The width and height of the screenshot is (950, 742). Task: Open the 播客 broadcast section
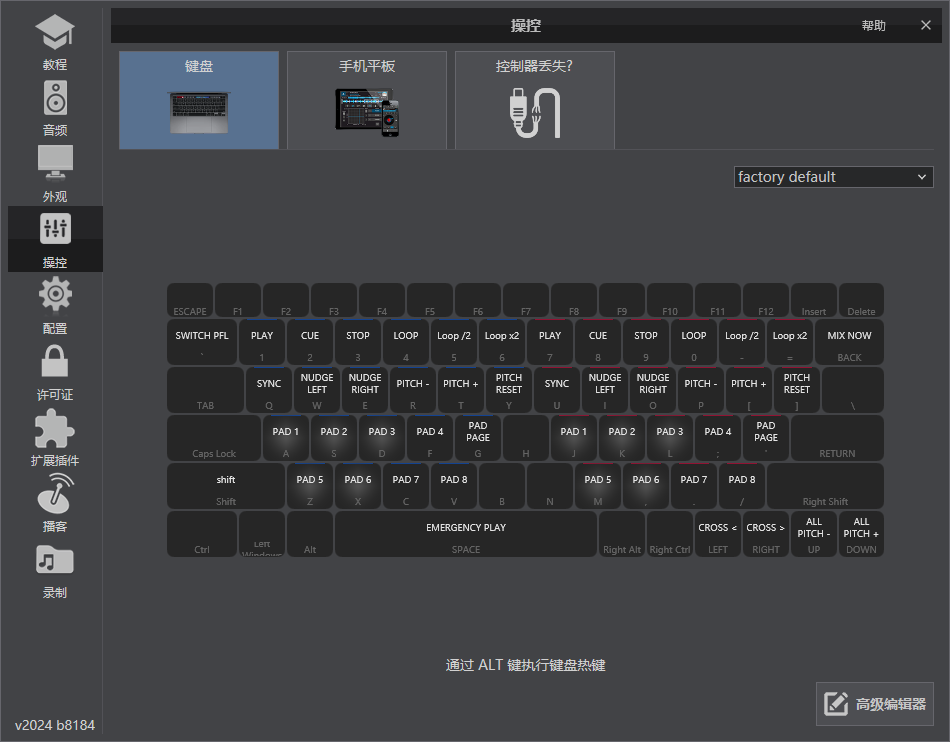(x=55, y=503)
